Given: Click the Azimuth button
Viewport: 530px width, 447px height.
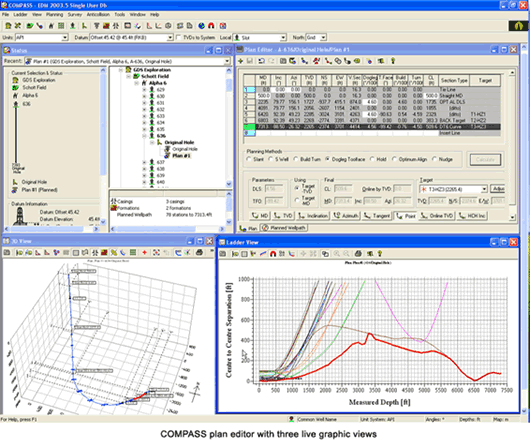Looking at the screenshot, I should (346, 216).
